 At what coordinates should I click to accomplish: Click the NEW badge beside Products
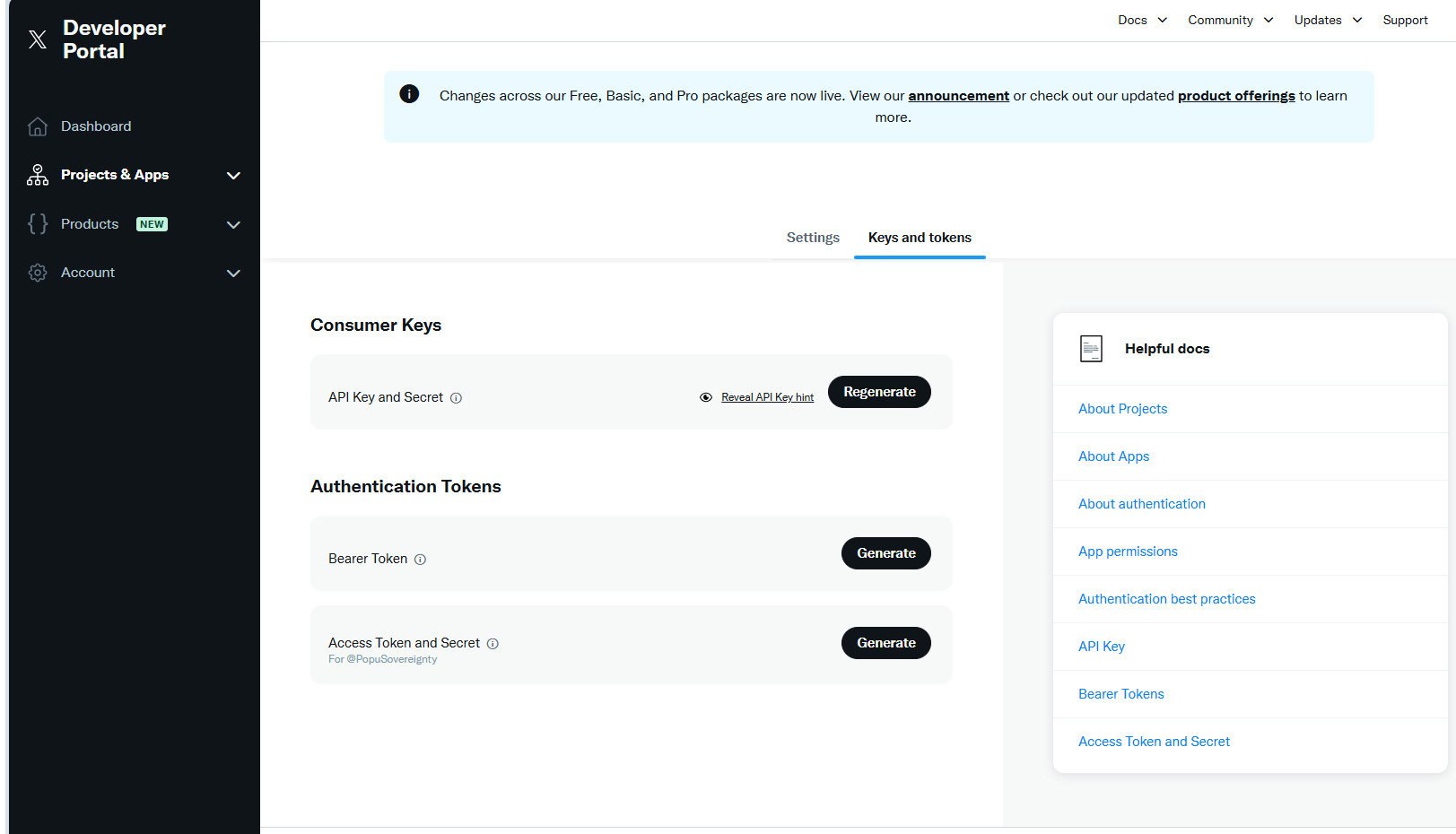[x=152, y=224]
